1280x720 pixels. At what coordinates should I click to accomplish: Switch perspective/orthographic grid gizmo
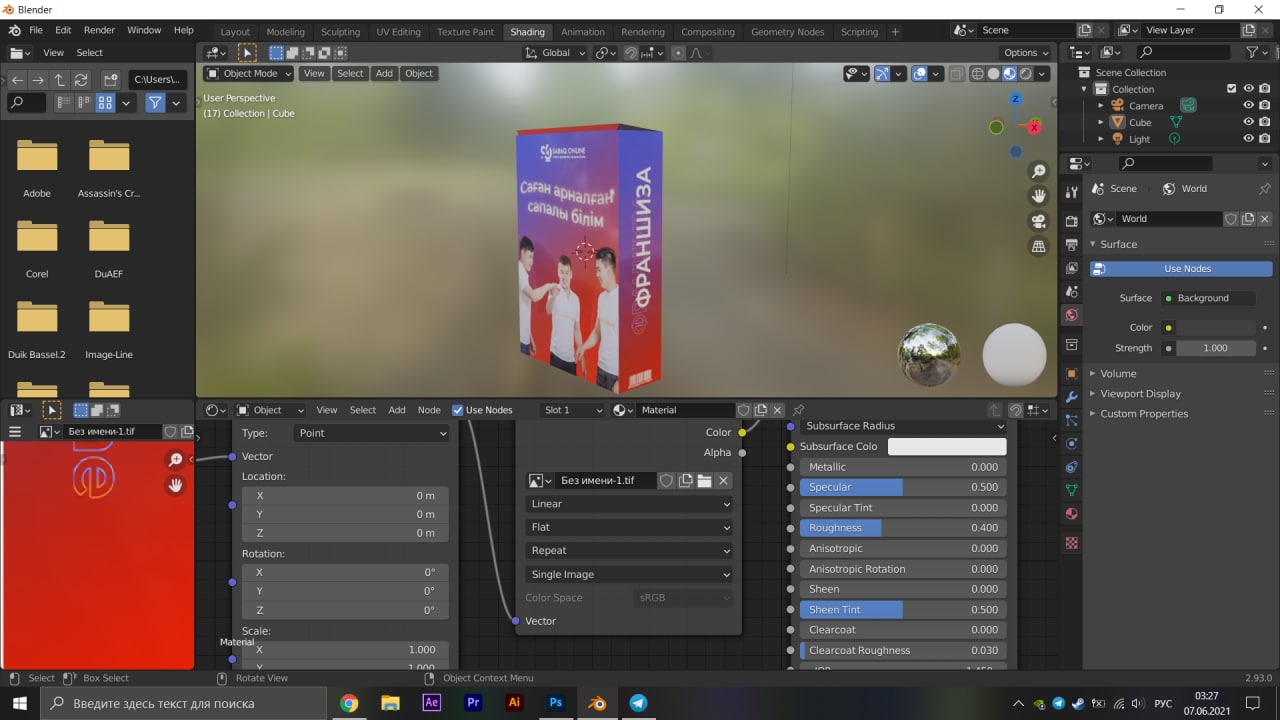coord(1039,246)
